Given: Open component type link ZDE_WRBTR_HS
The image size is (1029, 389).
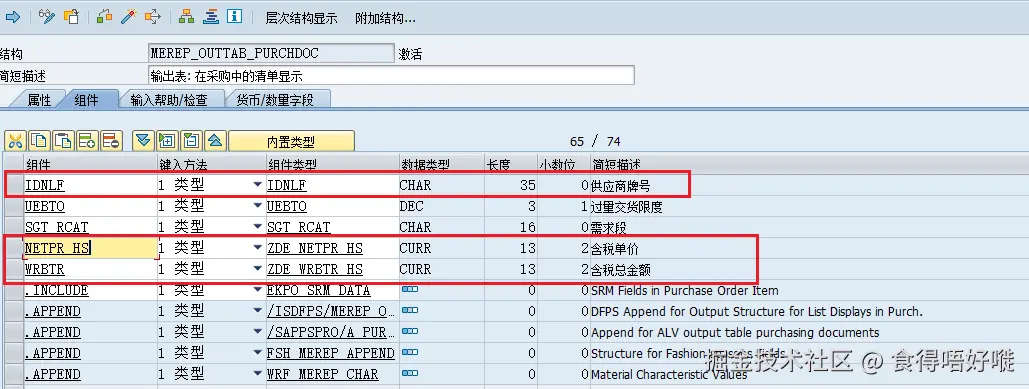Looking at the screenshot, I should [x=314, y=270].
